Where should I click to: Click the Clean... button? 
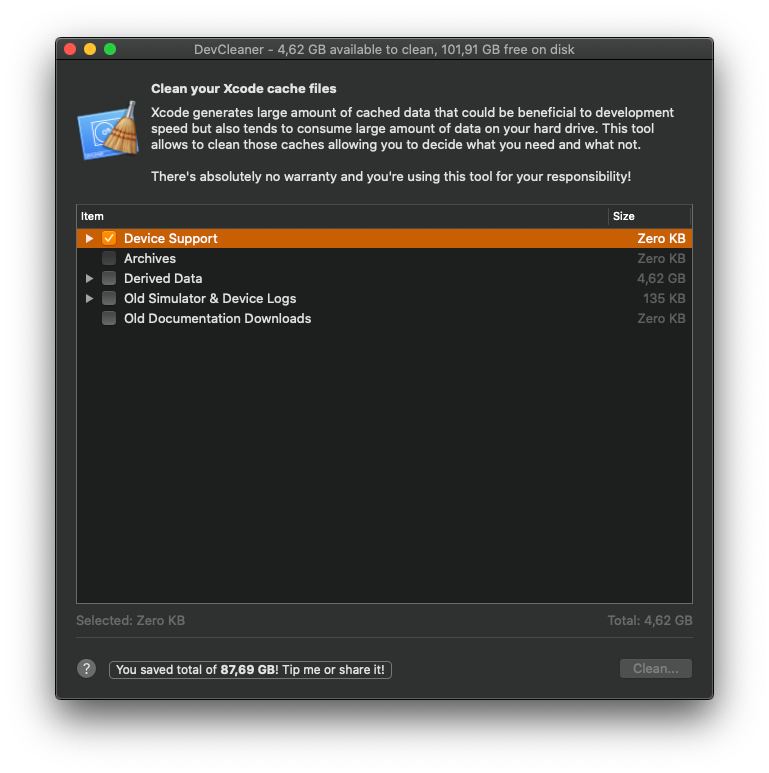pyautogui.click(x=656, y=668)
